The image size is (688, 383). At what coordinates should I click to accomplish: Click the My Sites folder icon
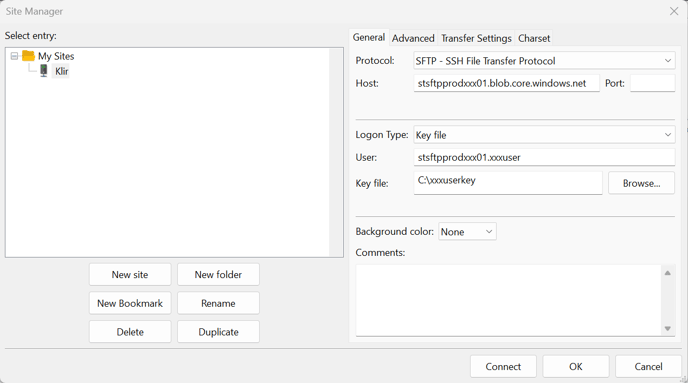coord(29,56)
